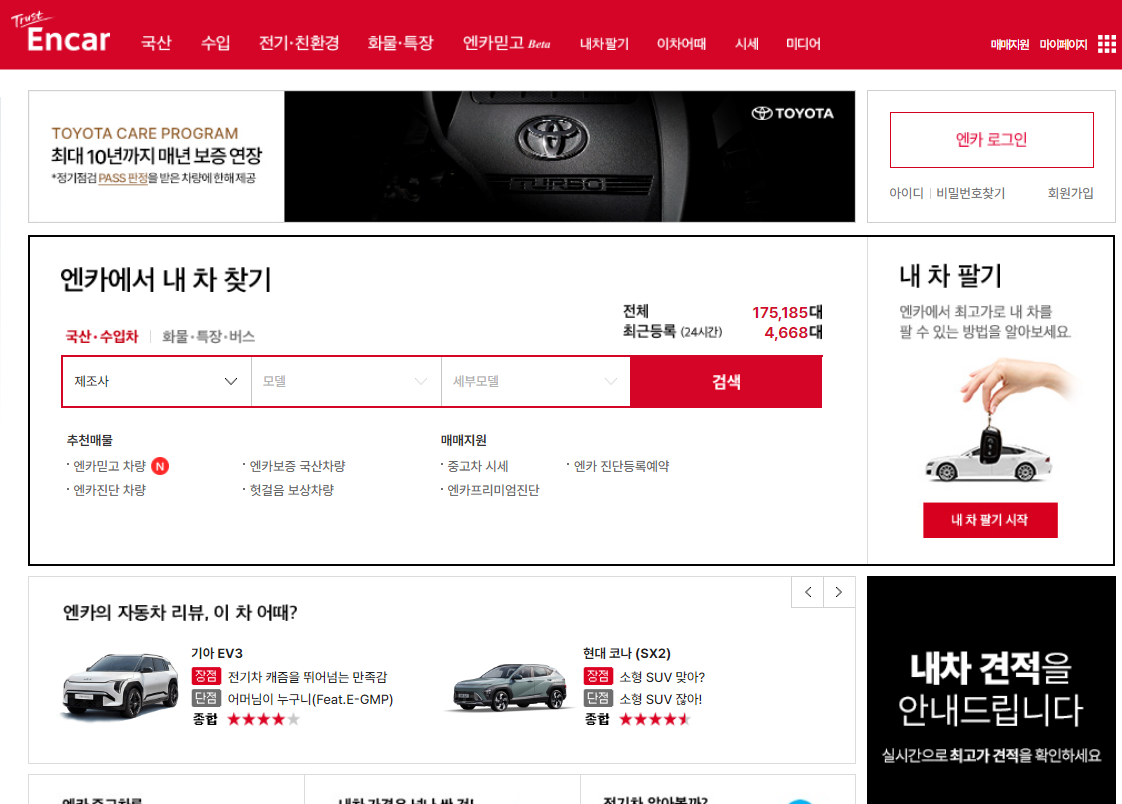
Task: Click the Toyota logo in banner
Action: pos(792,113)
